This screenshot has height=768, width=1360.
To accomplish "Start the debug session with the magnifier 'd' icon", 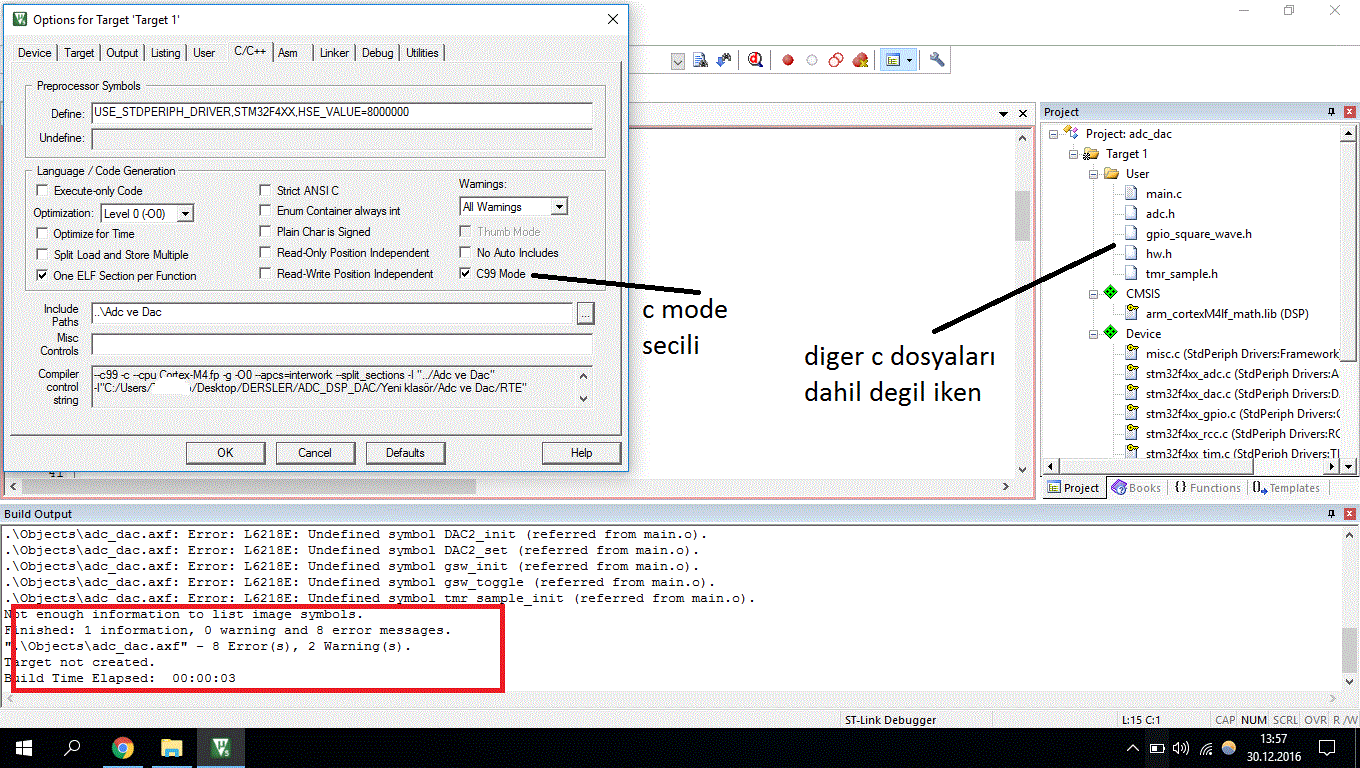I will pos(756,60).
